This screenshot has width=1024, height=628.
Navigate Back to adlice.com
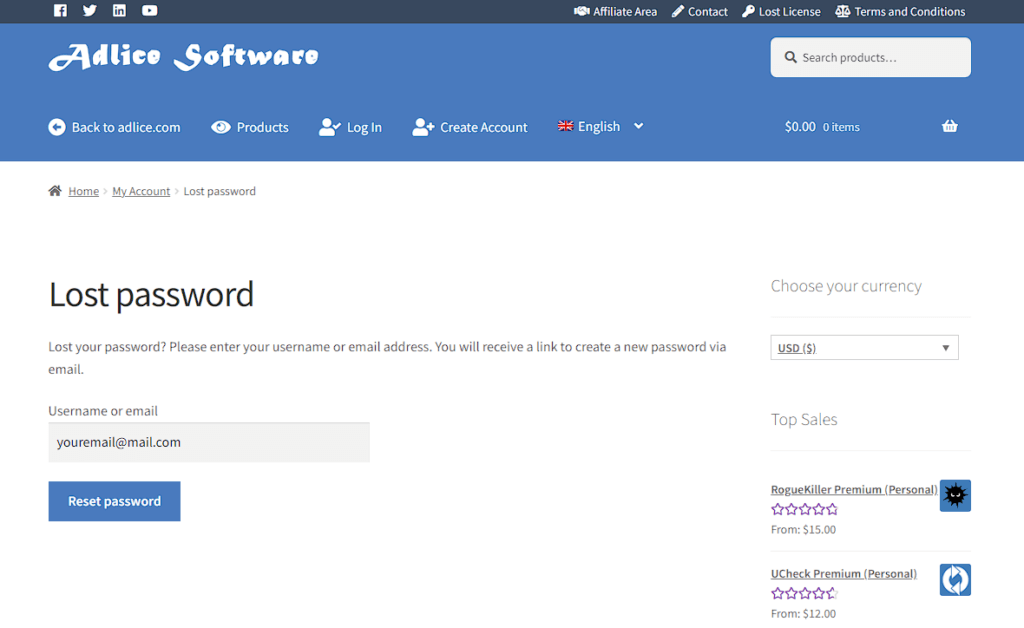tap(115, 127)
